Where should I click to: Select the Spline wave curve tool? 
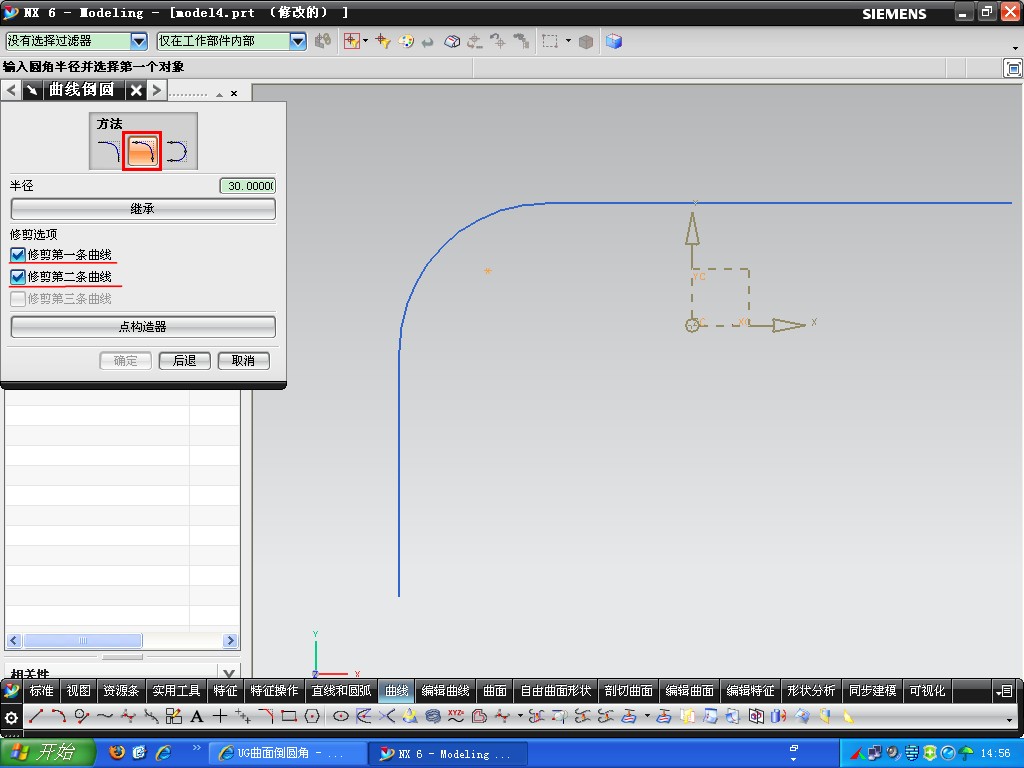(x=104, y=716)
